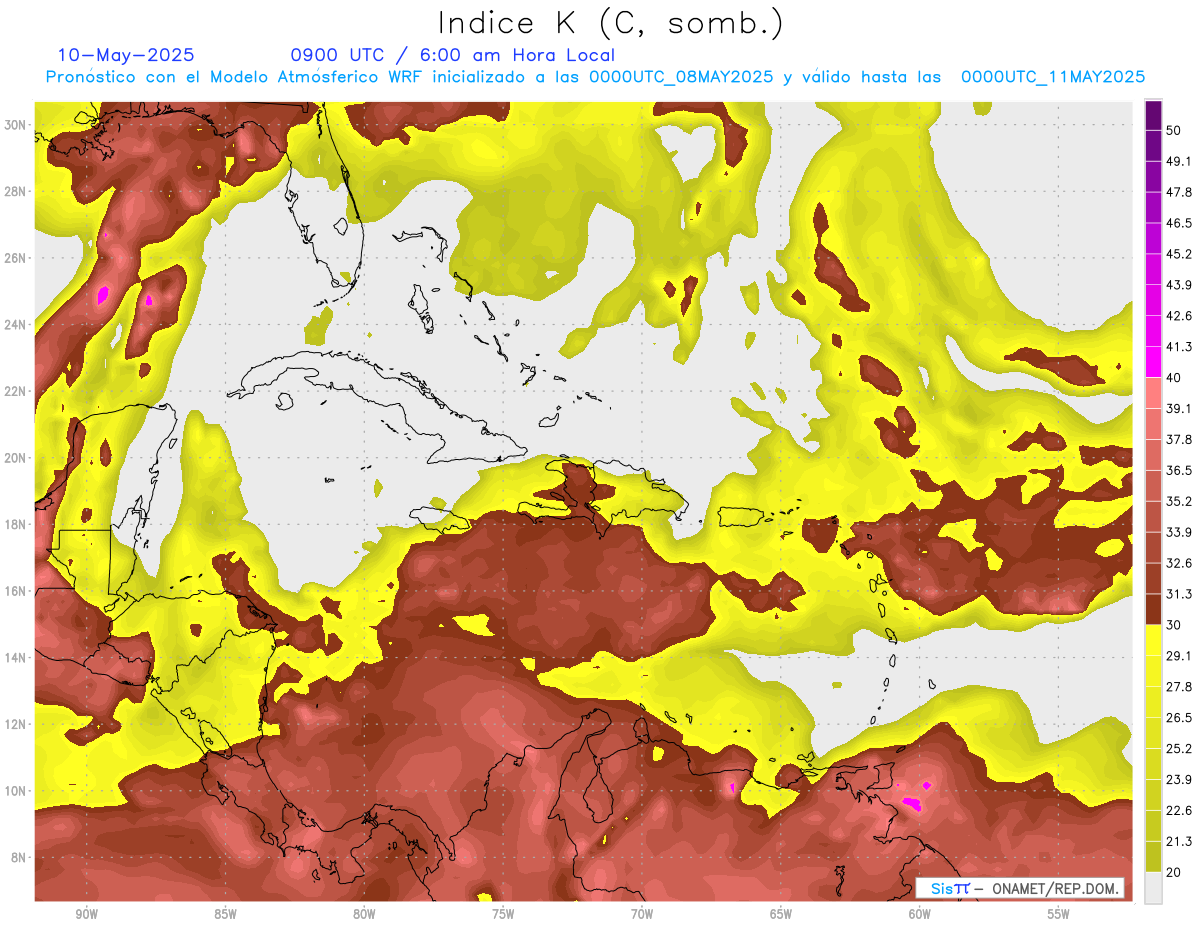Select the magenta swatch between 40 and 41.3
The width and height of the screenshot is (1200, 927).
[1153, 363]
